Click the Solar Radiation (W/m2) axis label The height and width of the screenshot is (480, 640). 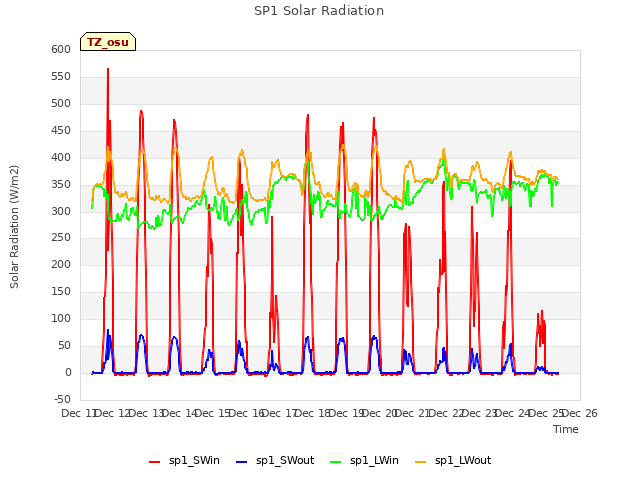[x=14, y=227]
